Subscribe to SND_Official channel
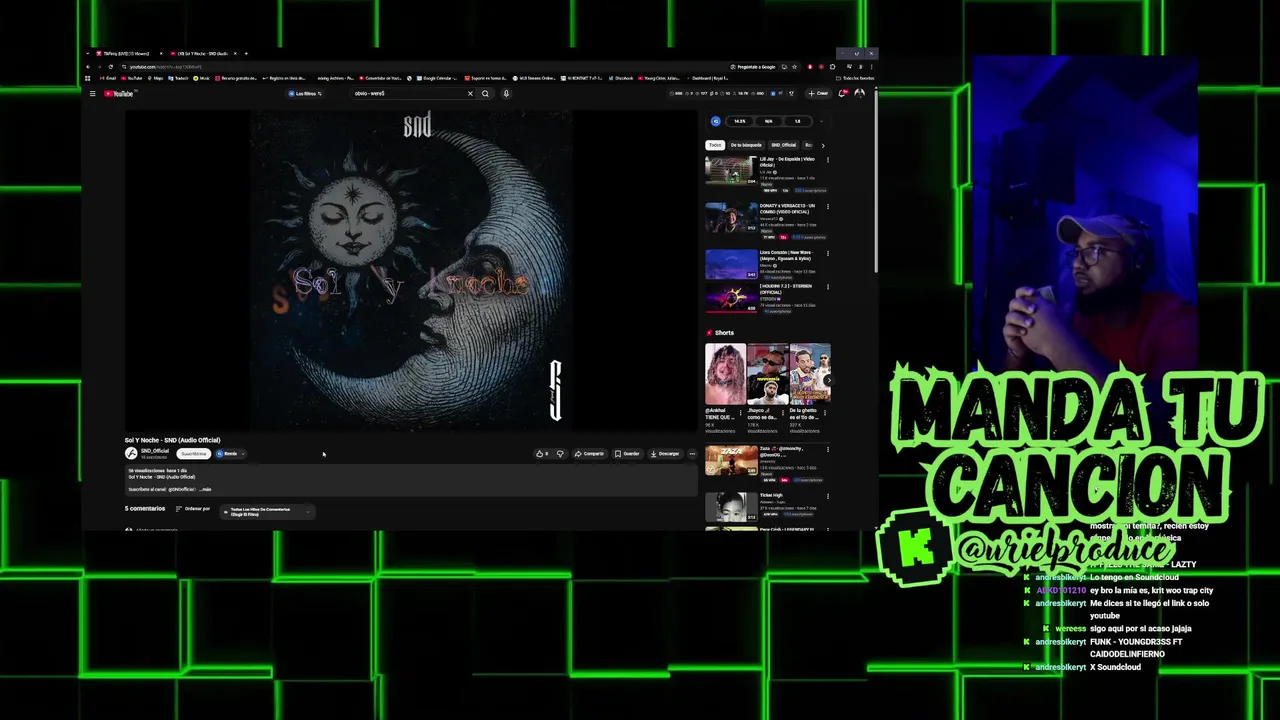The height and width of the screenshot is (720, 1280). 193,453
